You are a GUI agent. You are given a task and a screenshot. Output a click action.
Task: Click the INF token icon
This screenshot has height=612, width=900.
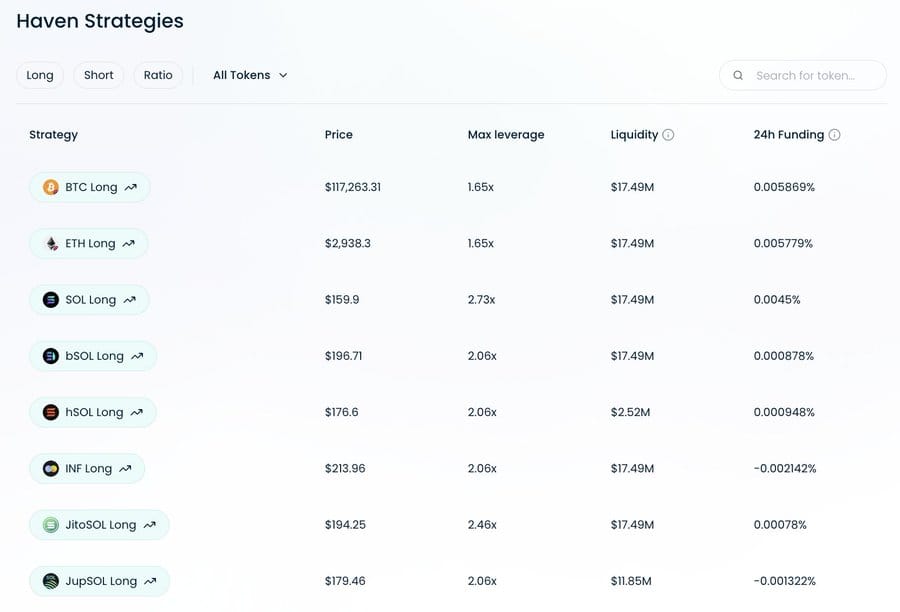[x=51, y=468]
